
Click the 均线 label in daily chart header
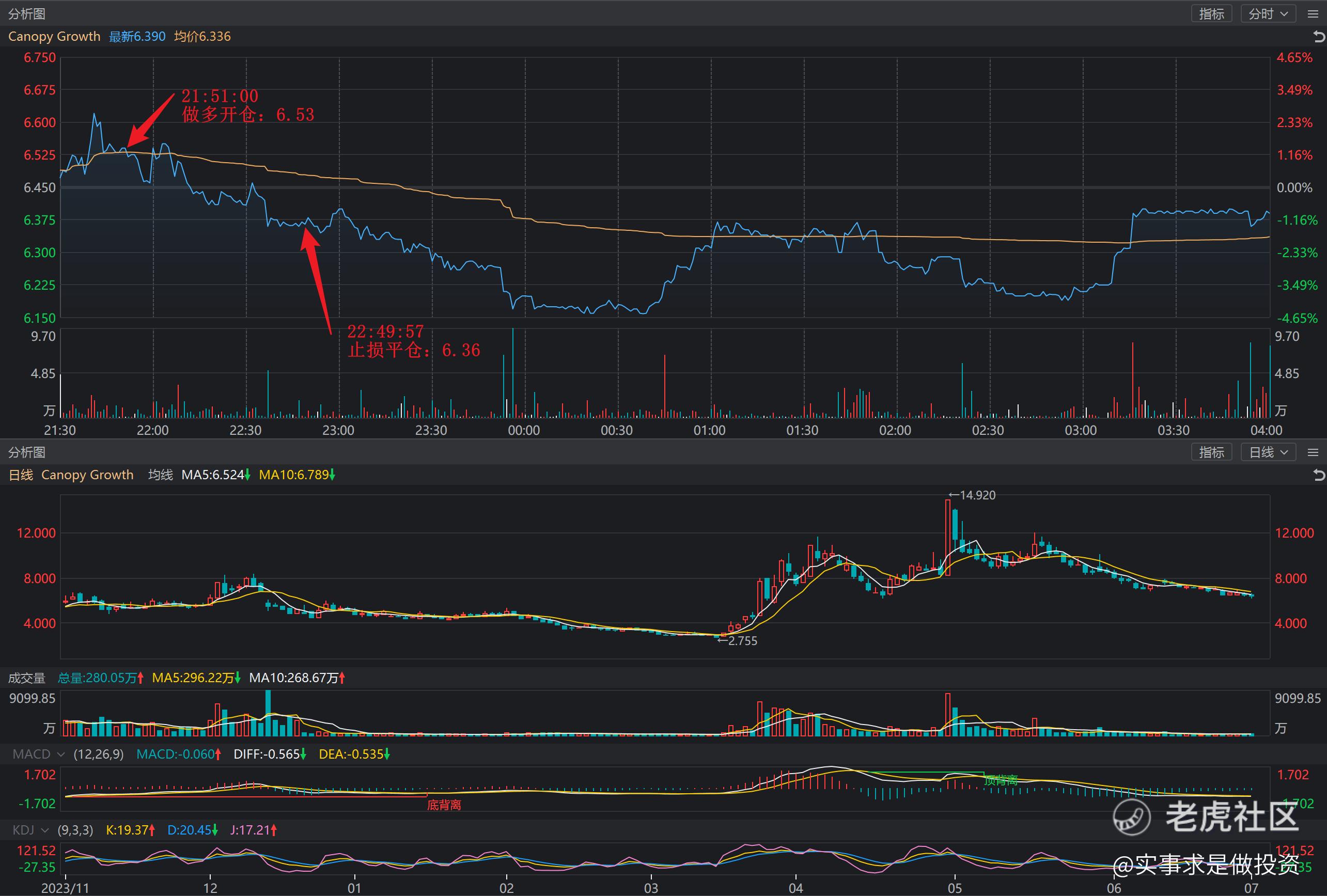coord(161,475)
